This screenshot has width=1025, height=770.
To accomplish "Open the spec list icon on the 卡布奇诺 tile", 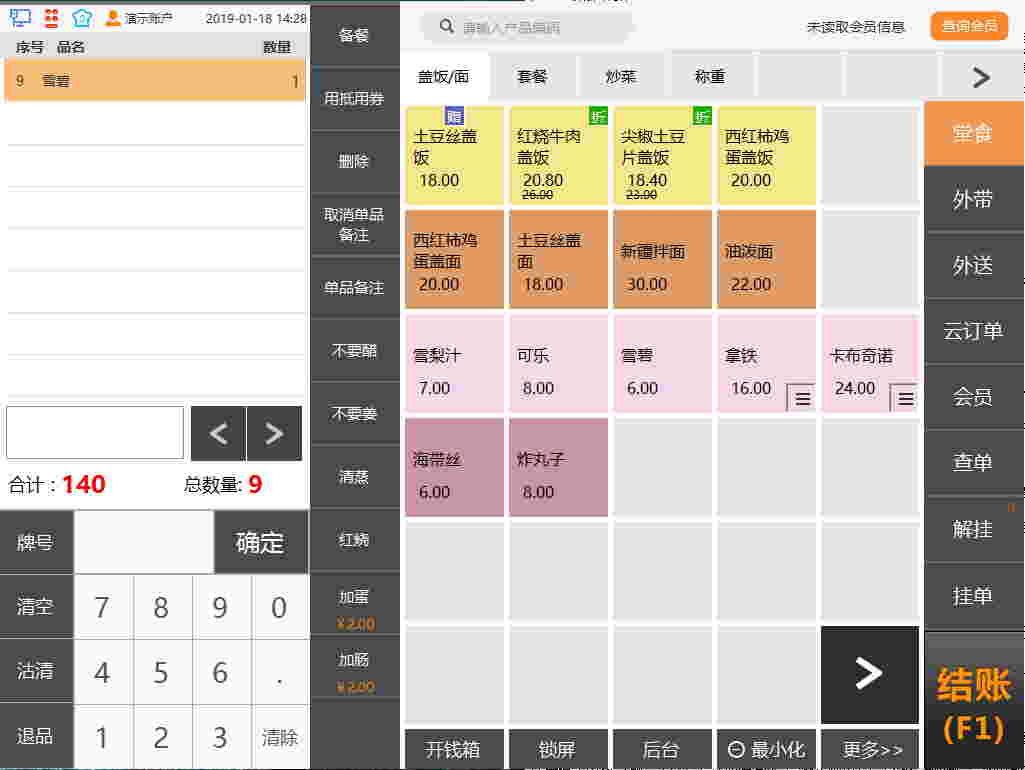I will (x=905, y=398).
